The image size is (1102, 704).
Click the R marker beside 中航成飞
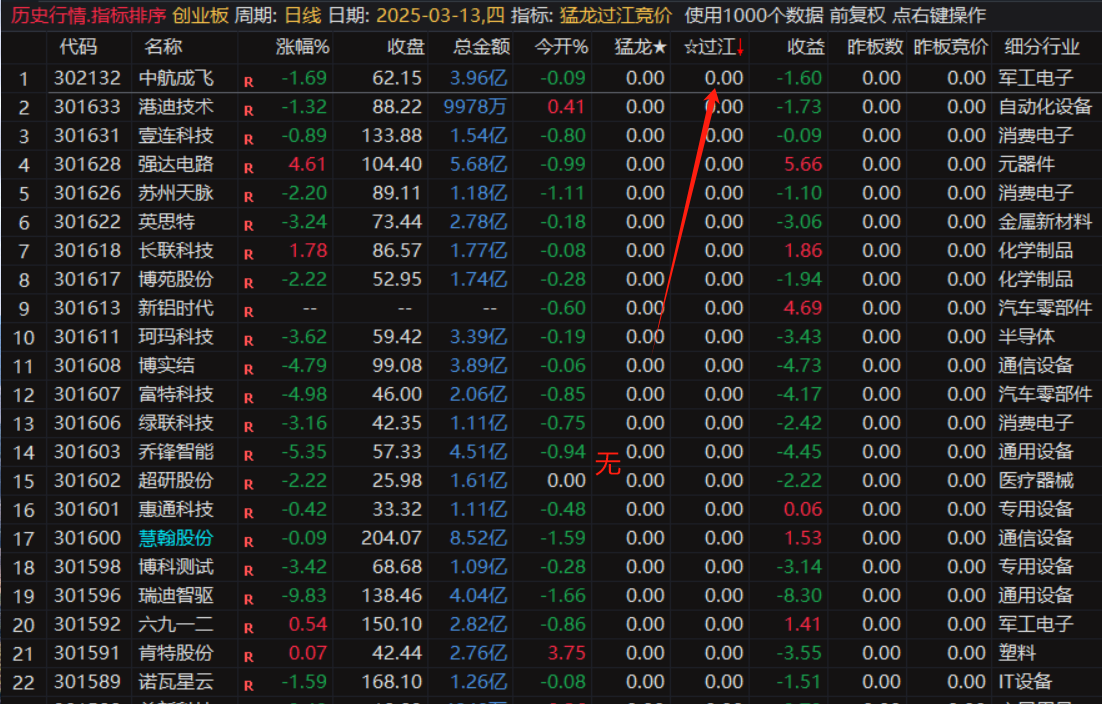248,81
